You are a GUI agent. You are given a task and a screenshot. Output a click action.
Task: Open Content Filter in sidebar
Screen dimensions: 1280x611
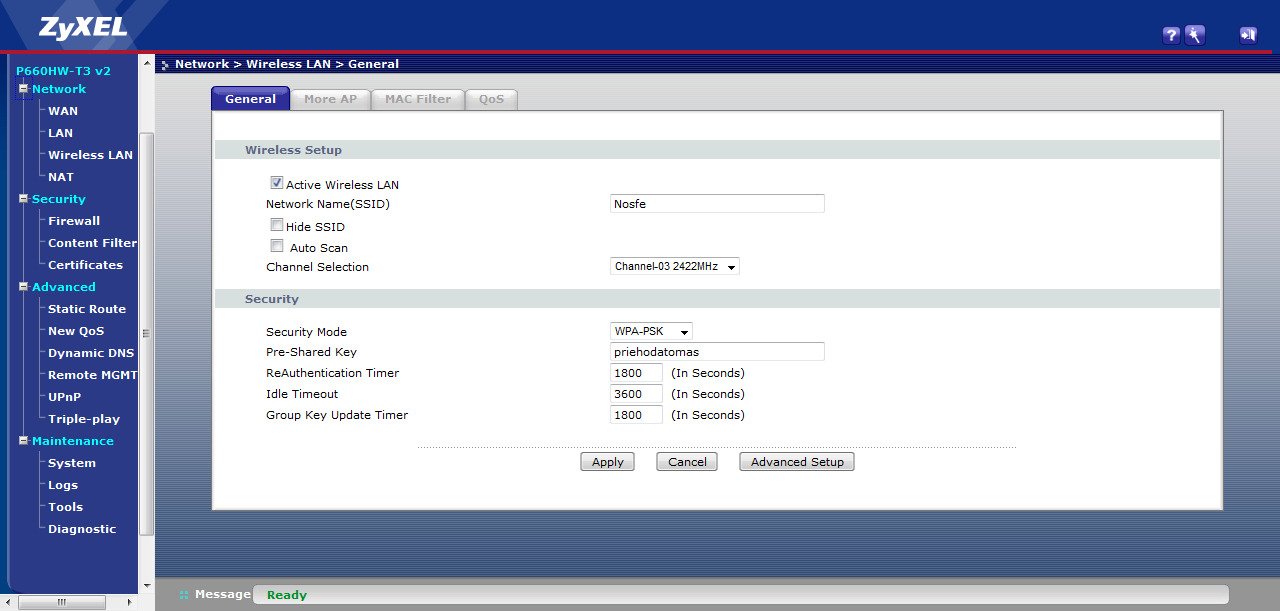point(92,243)
